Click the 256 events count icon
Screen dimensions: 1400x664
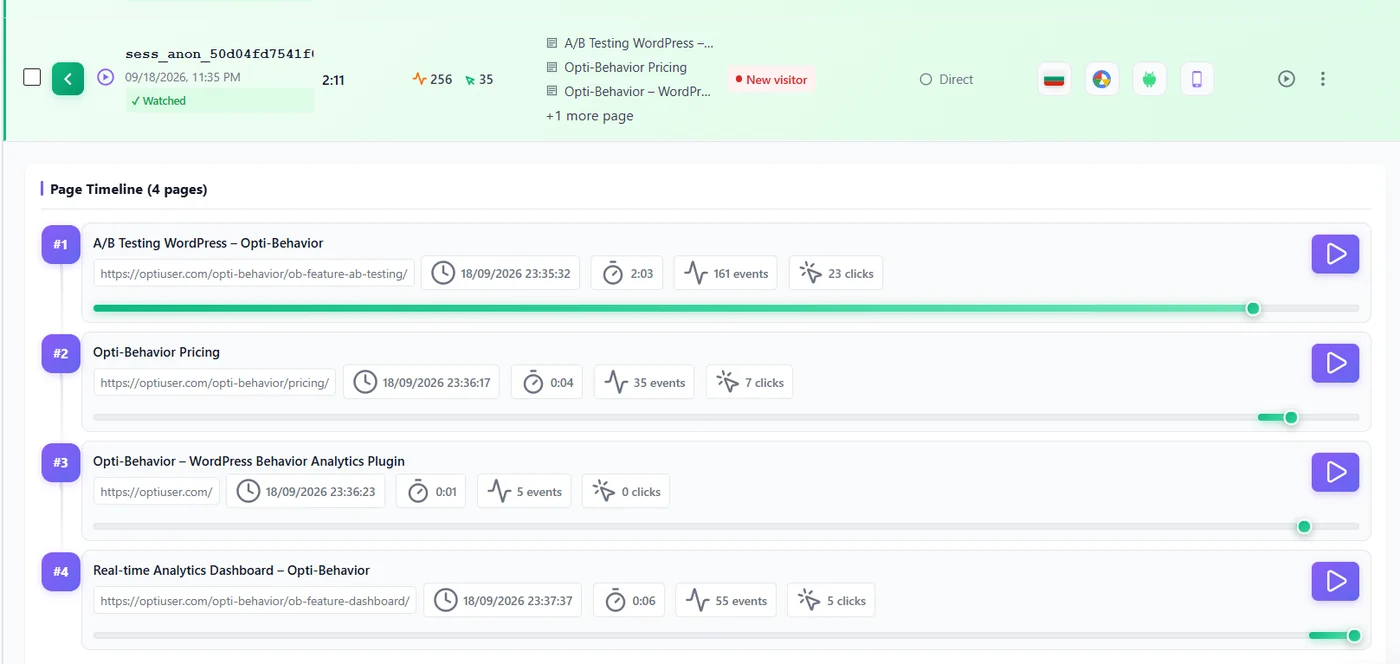[419, 80]
